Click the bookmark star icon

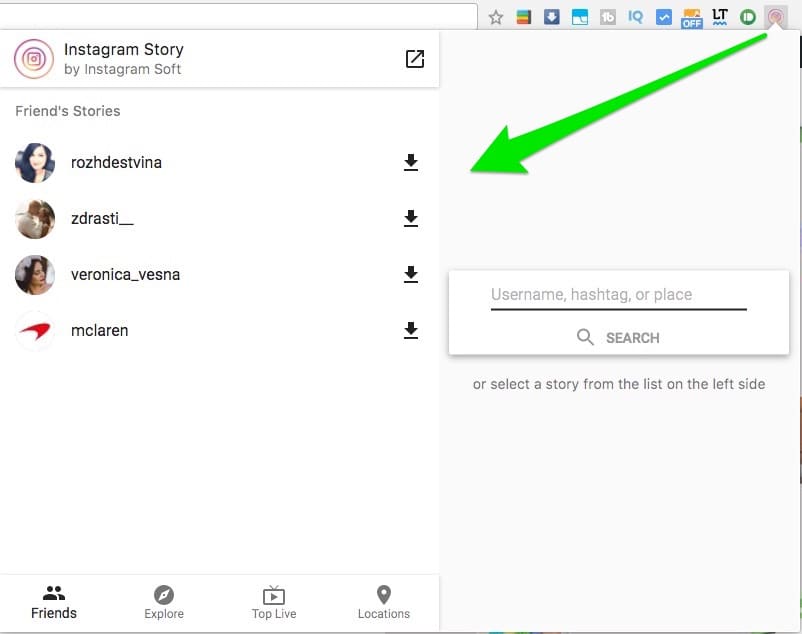(496, 18)
